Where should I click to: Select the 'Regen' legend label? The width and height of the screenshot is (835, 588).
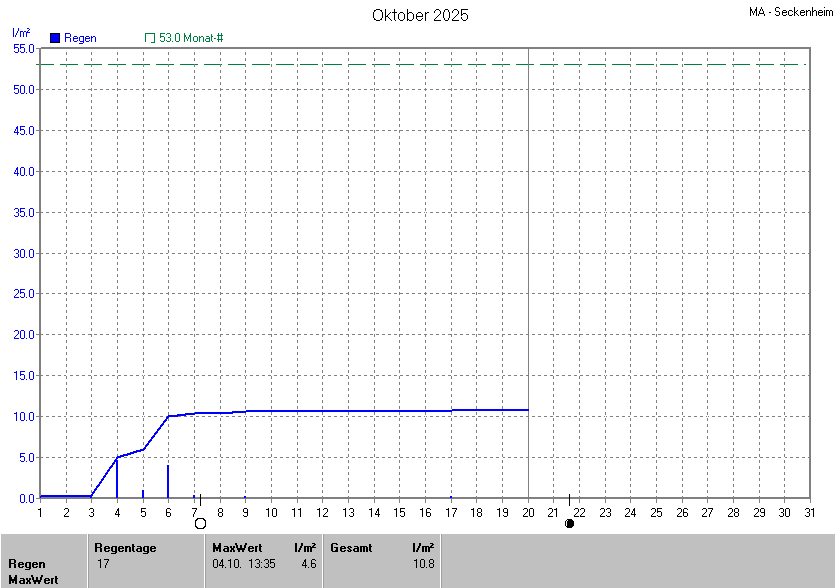click(80, 38)
